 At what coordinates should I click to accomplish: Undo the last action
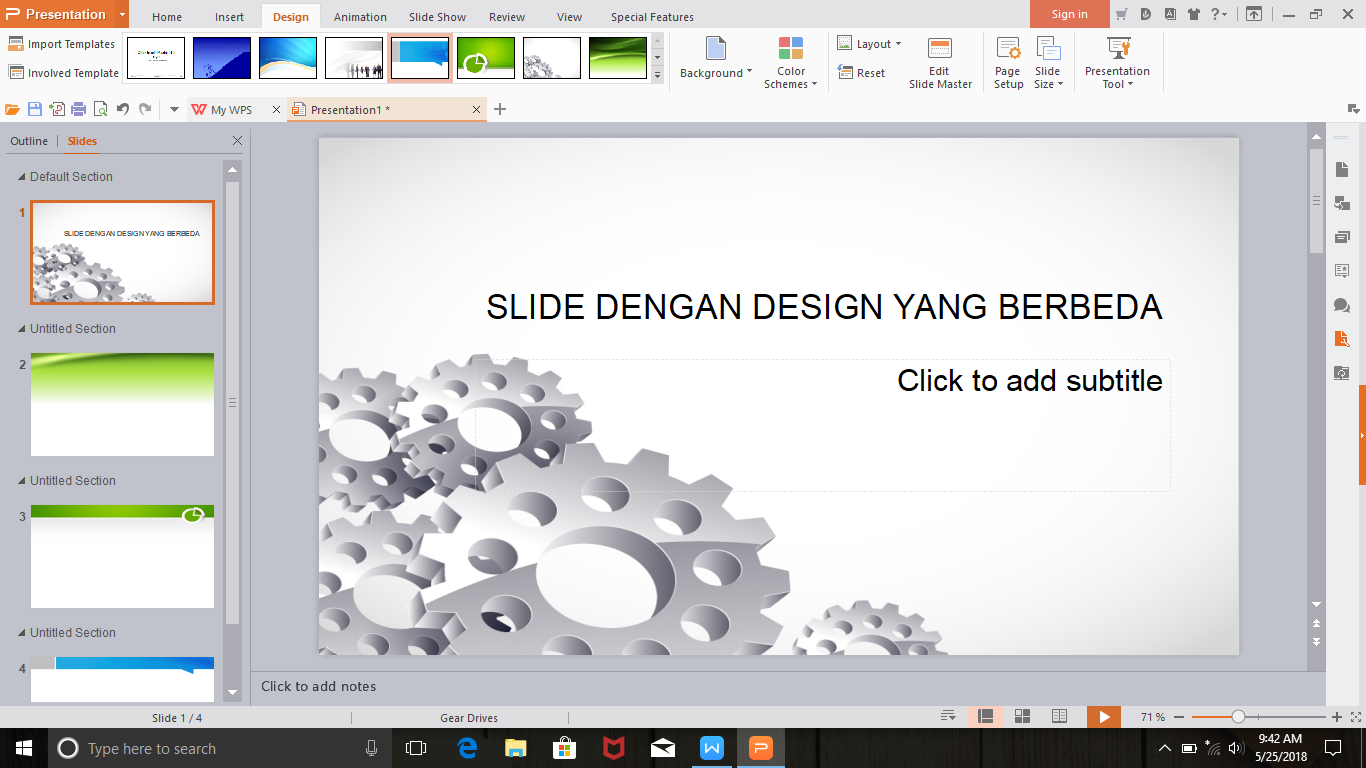[122, 108]
